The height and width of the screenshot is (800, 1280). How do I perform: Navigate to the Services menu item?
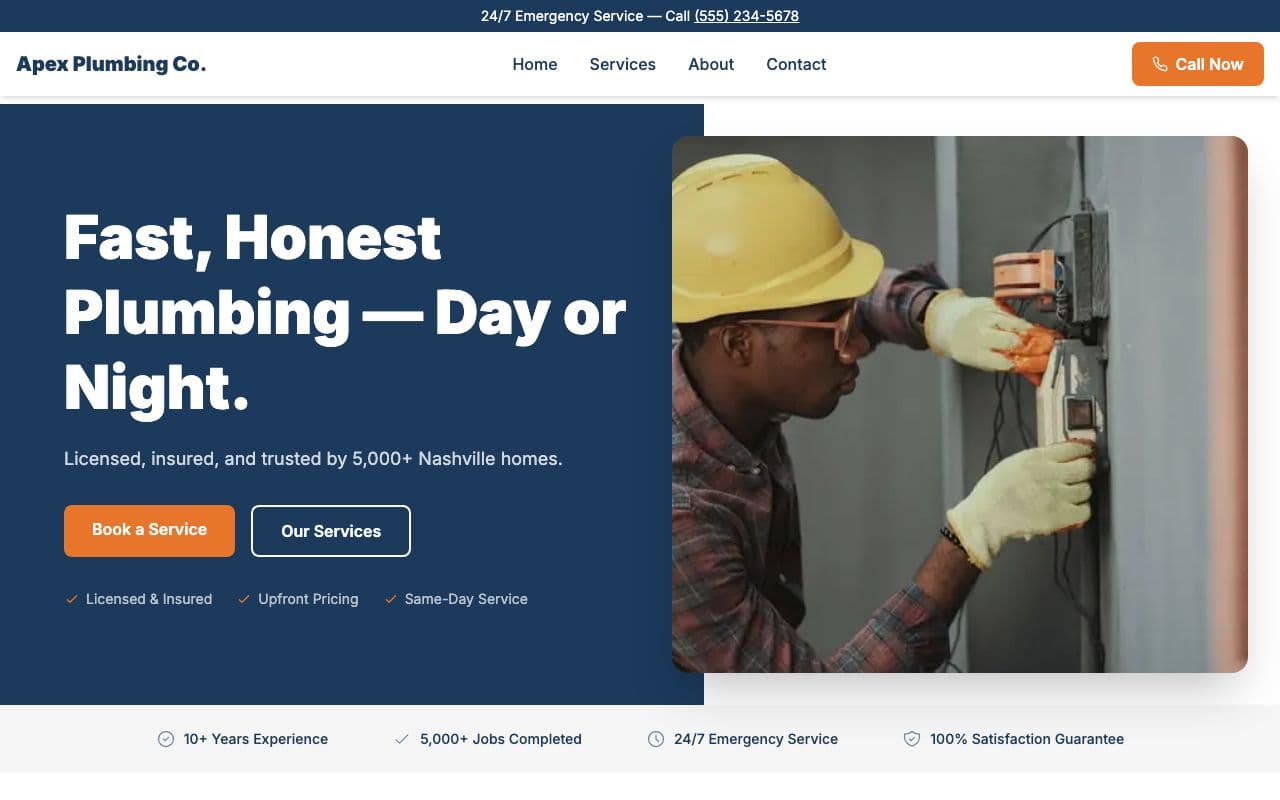pyautogui.click(x=622, y=64)
